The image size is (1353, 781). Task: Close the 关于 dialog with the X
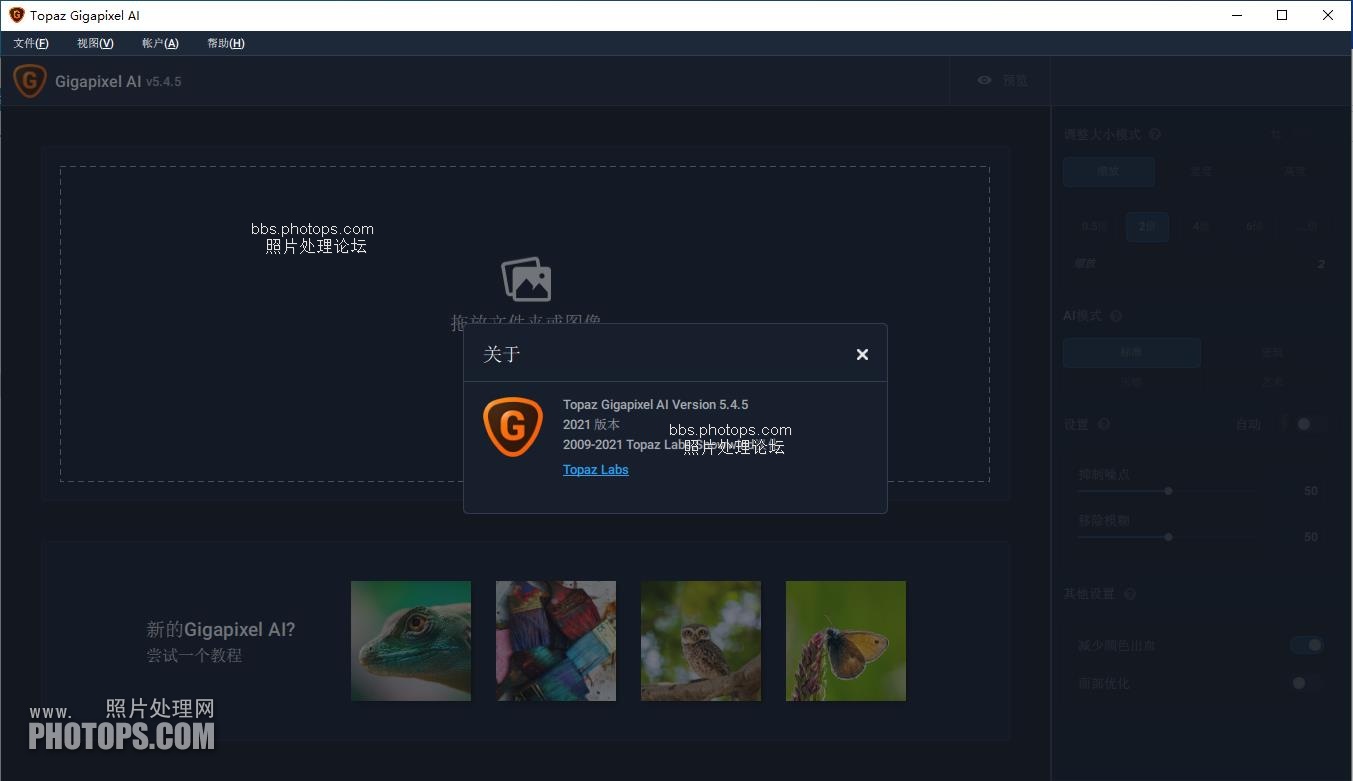click(862, 354)
